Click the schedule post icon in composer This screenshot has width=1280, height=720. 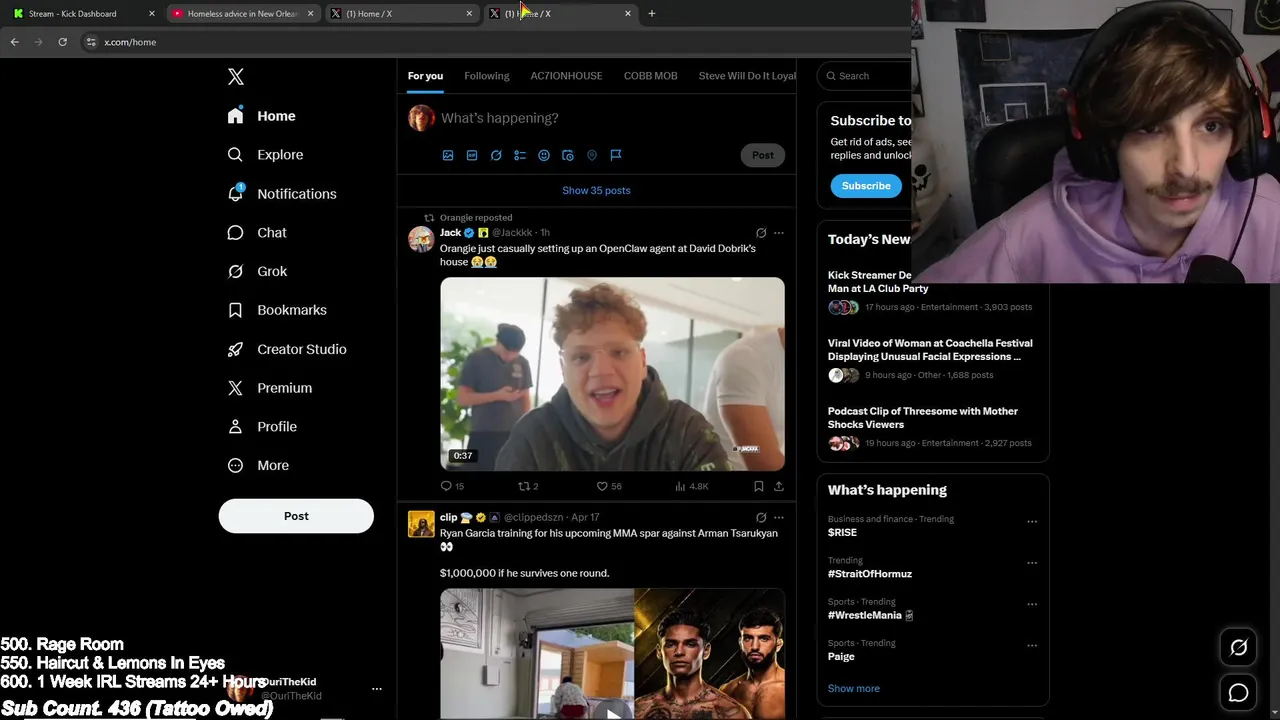(568, 155)
